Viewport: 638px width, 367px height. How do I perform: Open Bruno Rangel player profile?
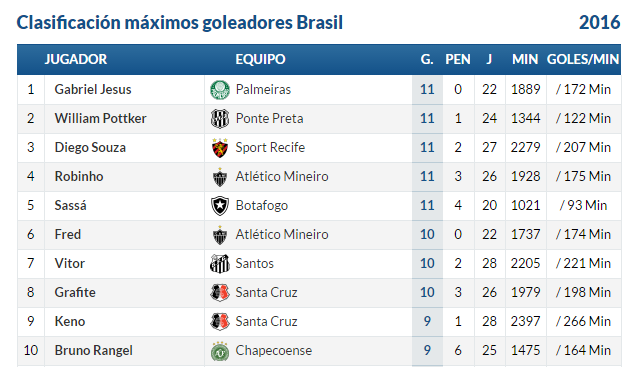(x=94, y=350)
